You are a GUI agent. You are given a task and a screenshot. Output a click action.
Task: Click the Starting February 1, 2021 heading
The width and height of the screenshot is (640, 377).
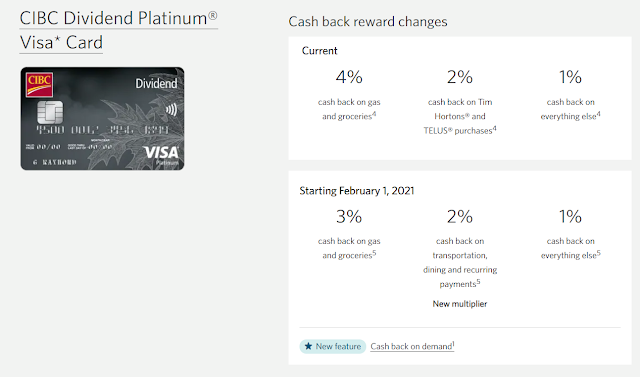357,191
